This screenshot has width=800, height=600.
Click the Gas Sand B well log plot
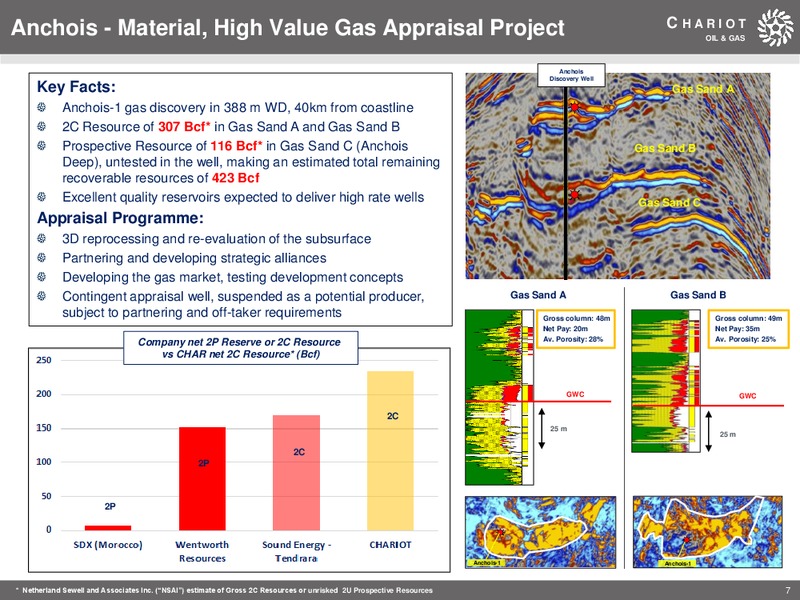666,381
